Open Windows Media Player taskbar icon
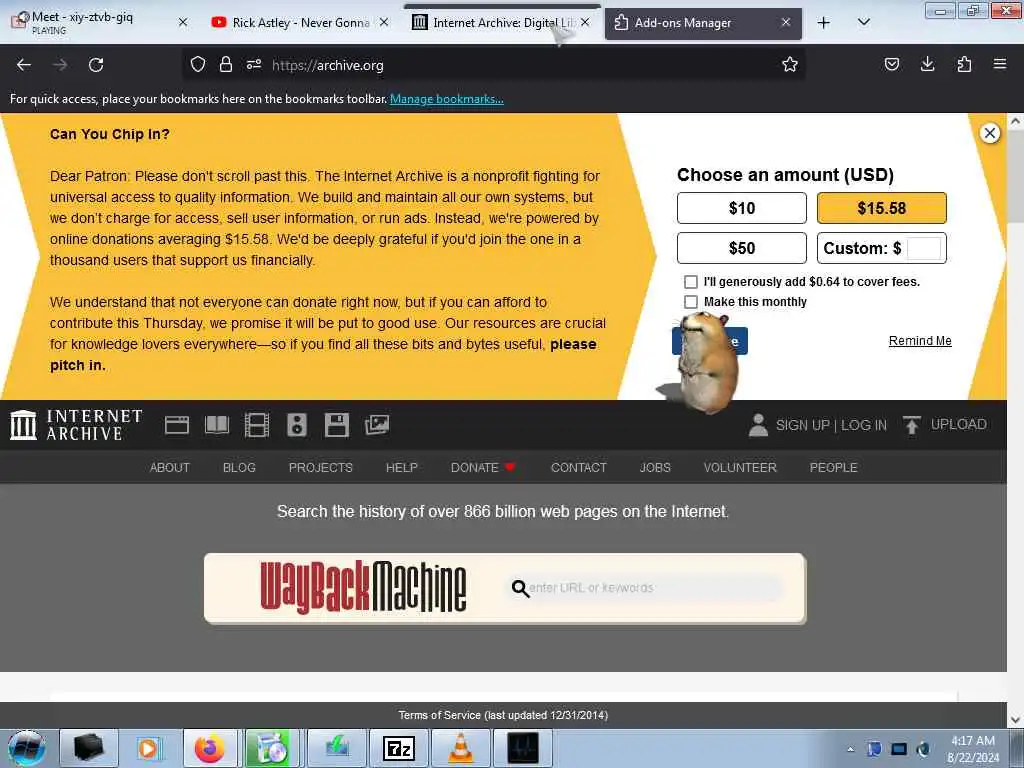 click(x=148, y=748)
